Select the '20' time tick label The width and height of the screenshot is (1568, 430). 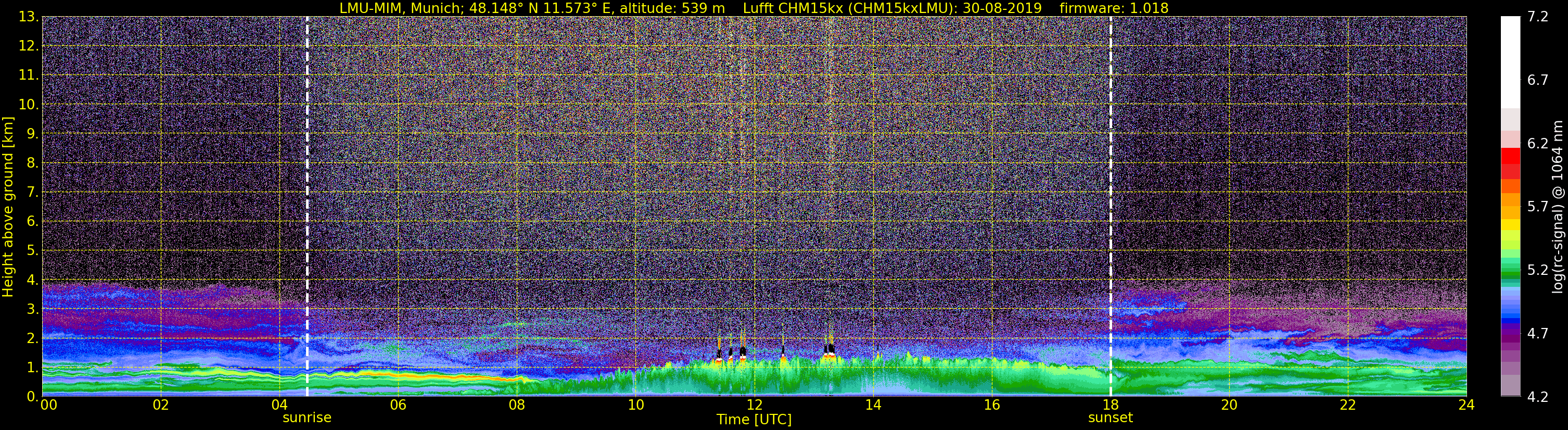coord(1229,405)
